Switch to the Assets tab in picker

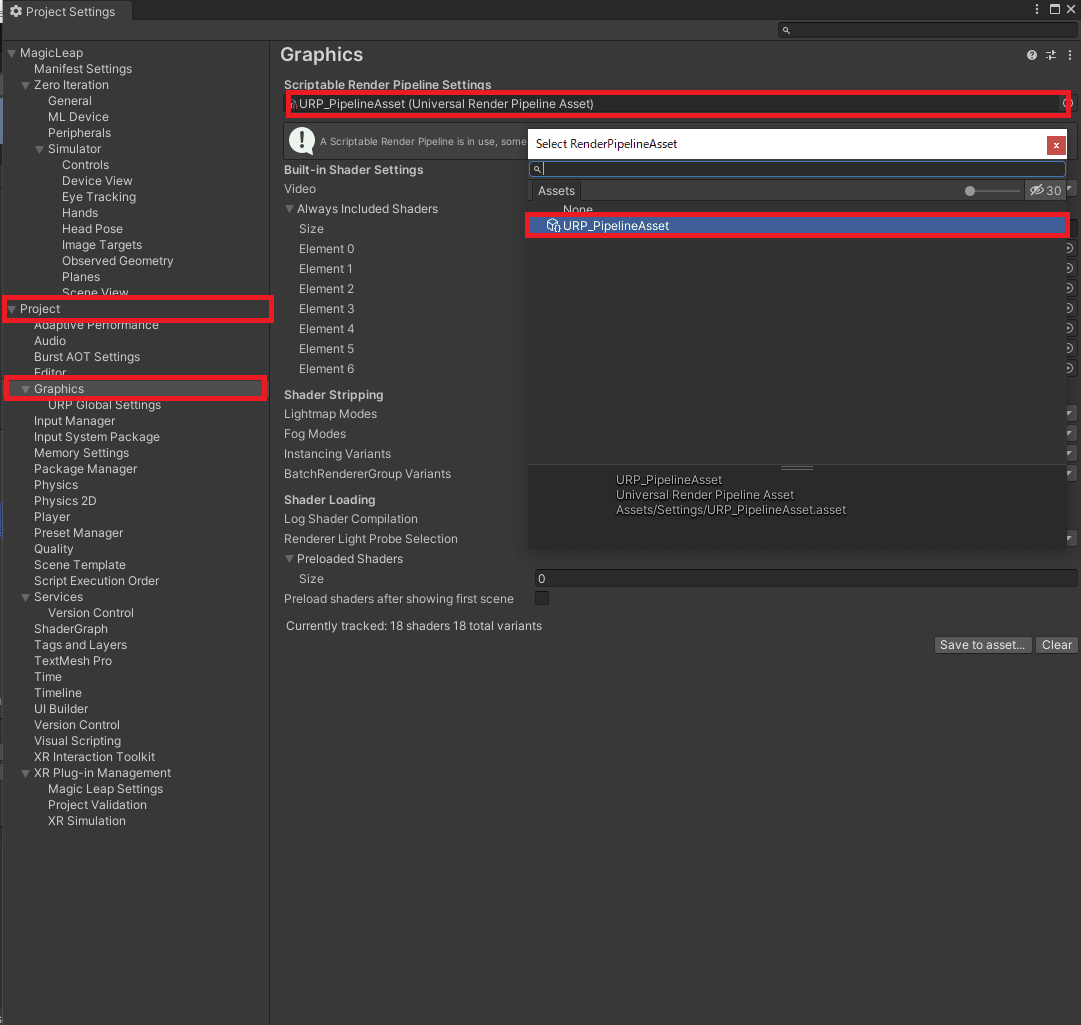[x=556, y=191]
